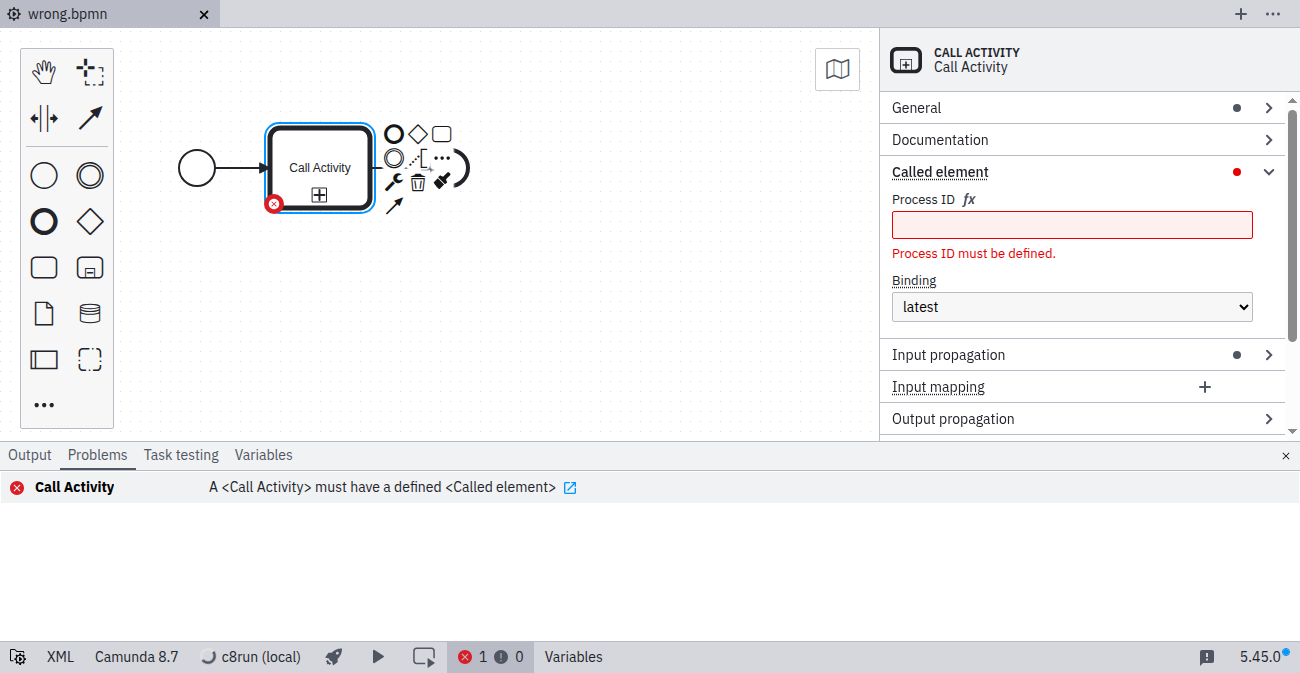Open the Binding dropdown
Viewport: 1300px width, 673px height.
[1071, 307]
